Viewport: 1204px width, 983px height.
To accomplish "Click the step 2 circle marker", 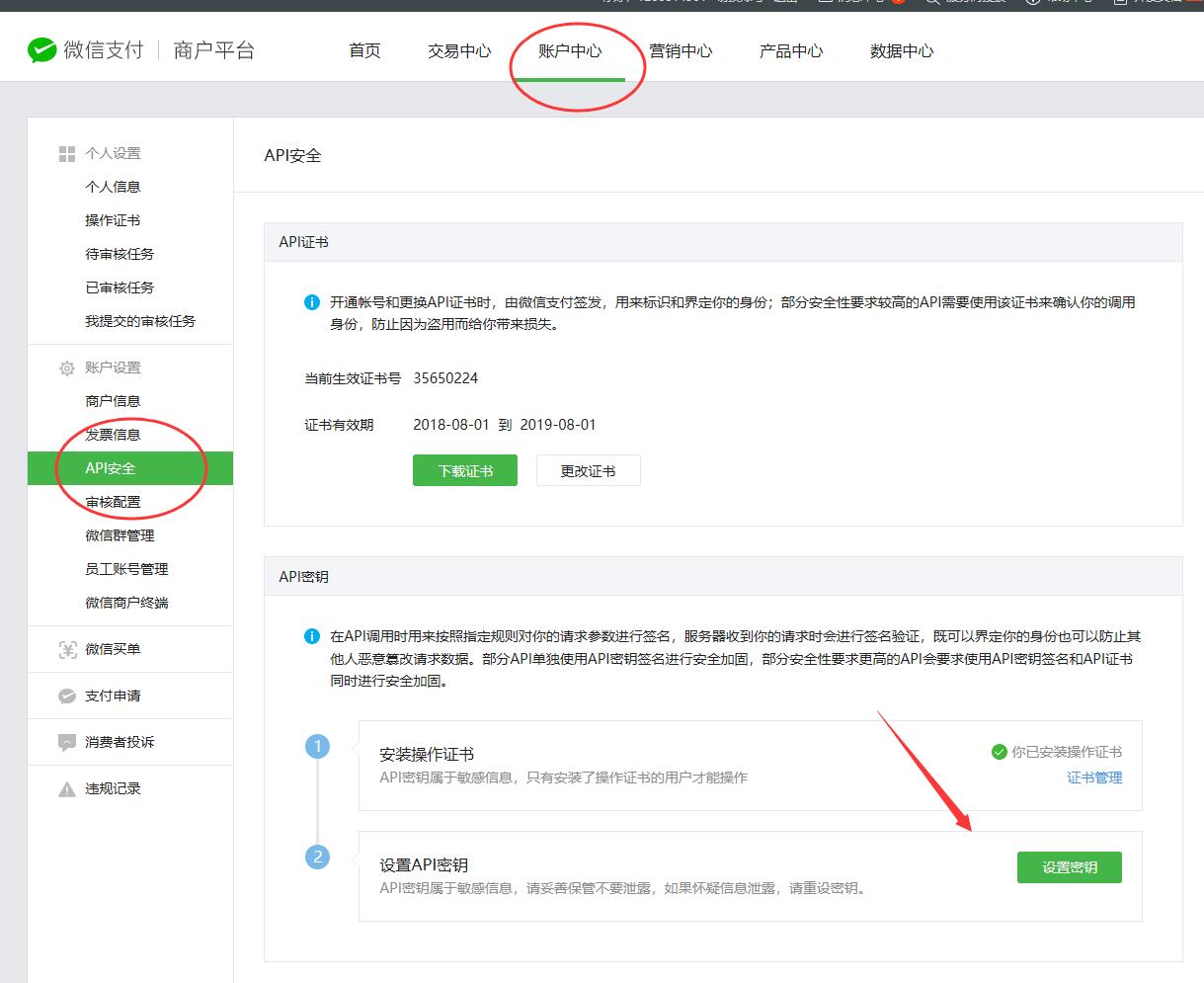I will pos(317,857).
